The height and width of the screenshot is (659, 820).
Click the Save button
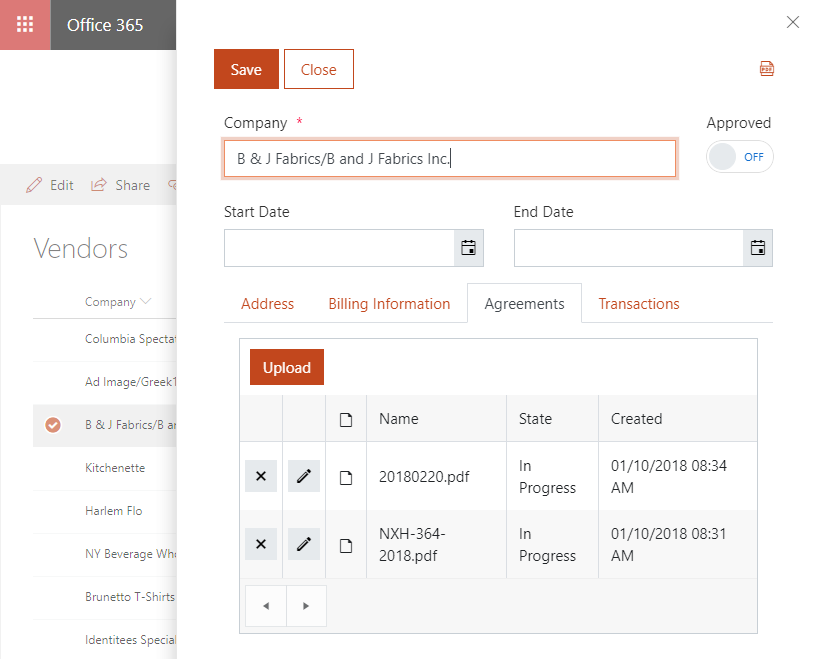[246, 69]
